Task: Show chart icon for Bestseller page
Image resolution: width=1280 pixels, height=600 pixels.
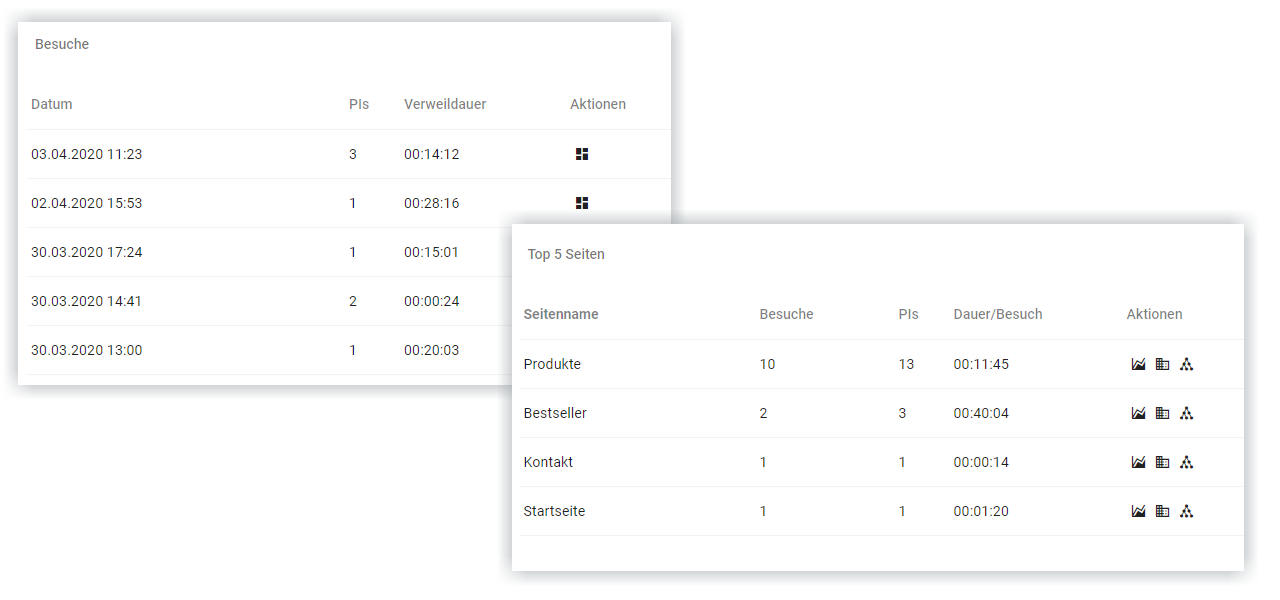Action: 1138,413
